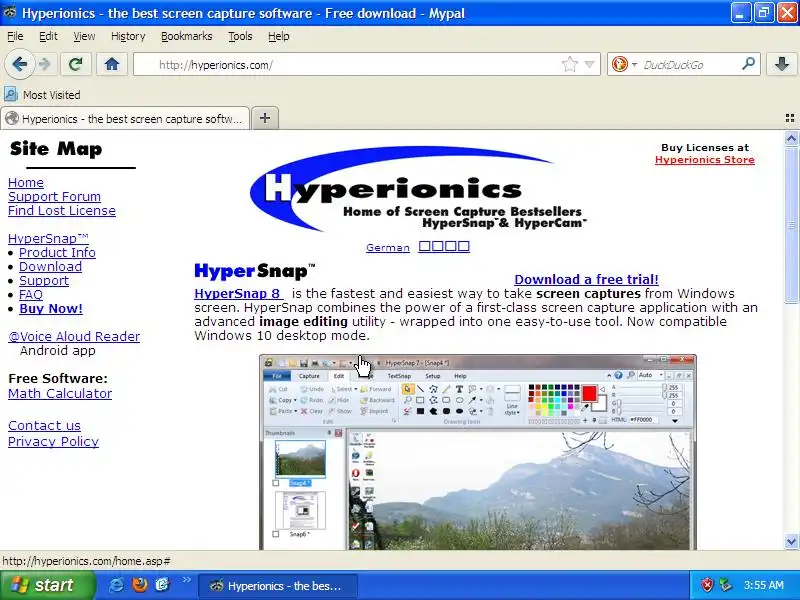Click the page scrollbar up arrow
The height and width of the screenshot is (600, 800).
point(791,138)
